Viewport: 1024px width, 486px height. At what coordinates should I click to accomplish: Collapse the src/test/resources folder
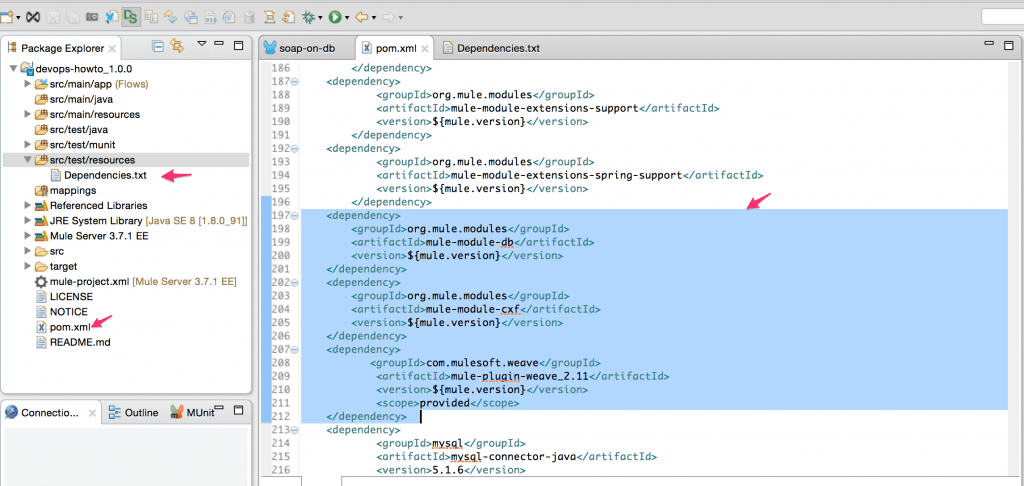27,160
